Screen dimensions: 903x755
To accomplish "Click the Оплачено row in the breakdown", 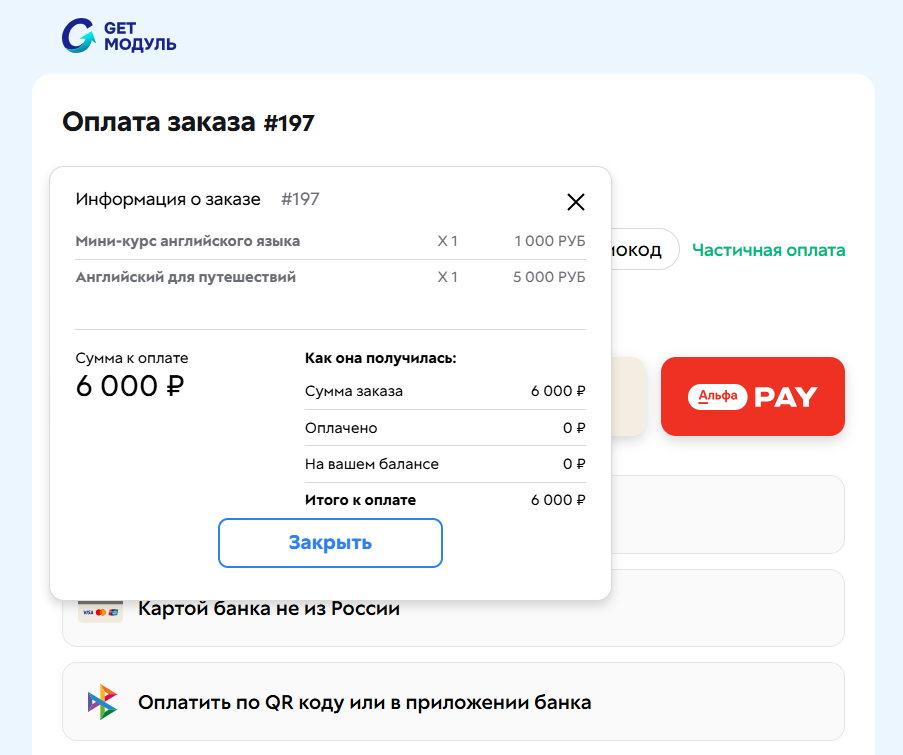I will click(x=445, y=428).
